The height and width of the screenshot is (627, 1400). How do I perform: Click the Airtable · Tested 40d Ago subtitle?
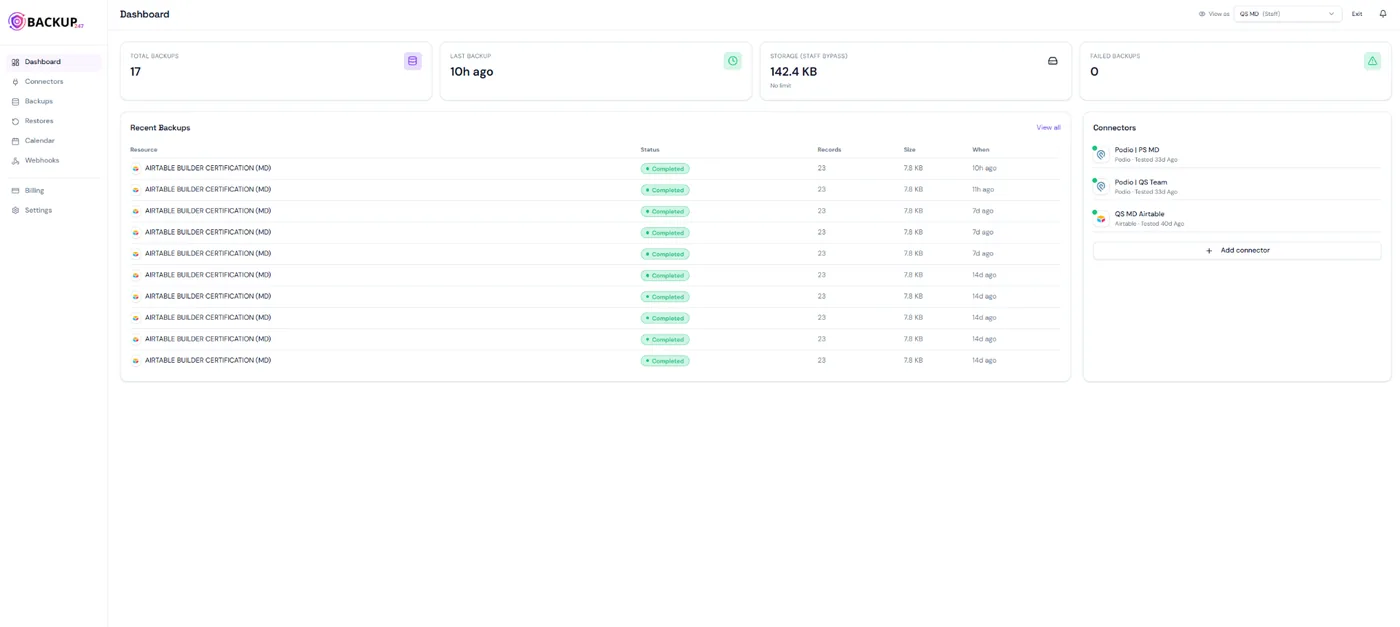(1149, 224)
